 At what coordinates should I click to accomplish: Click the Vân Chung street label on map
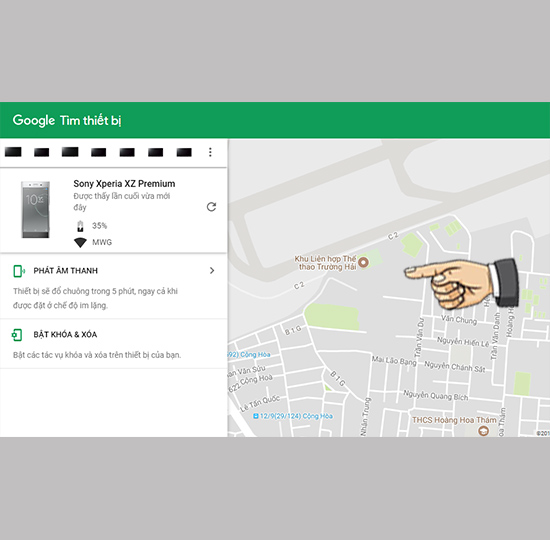click(459, 320)
